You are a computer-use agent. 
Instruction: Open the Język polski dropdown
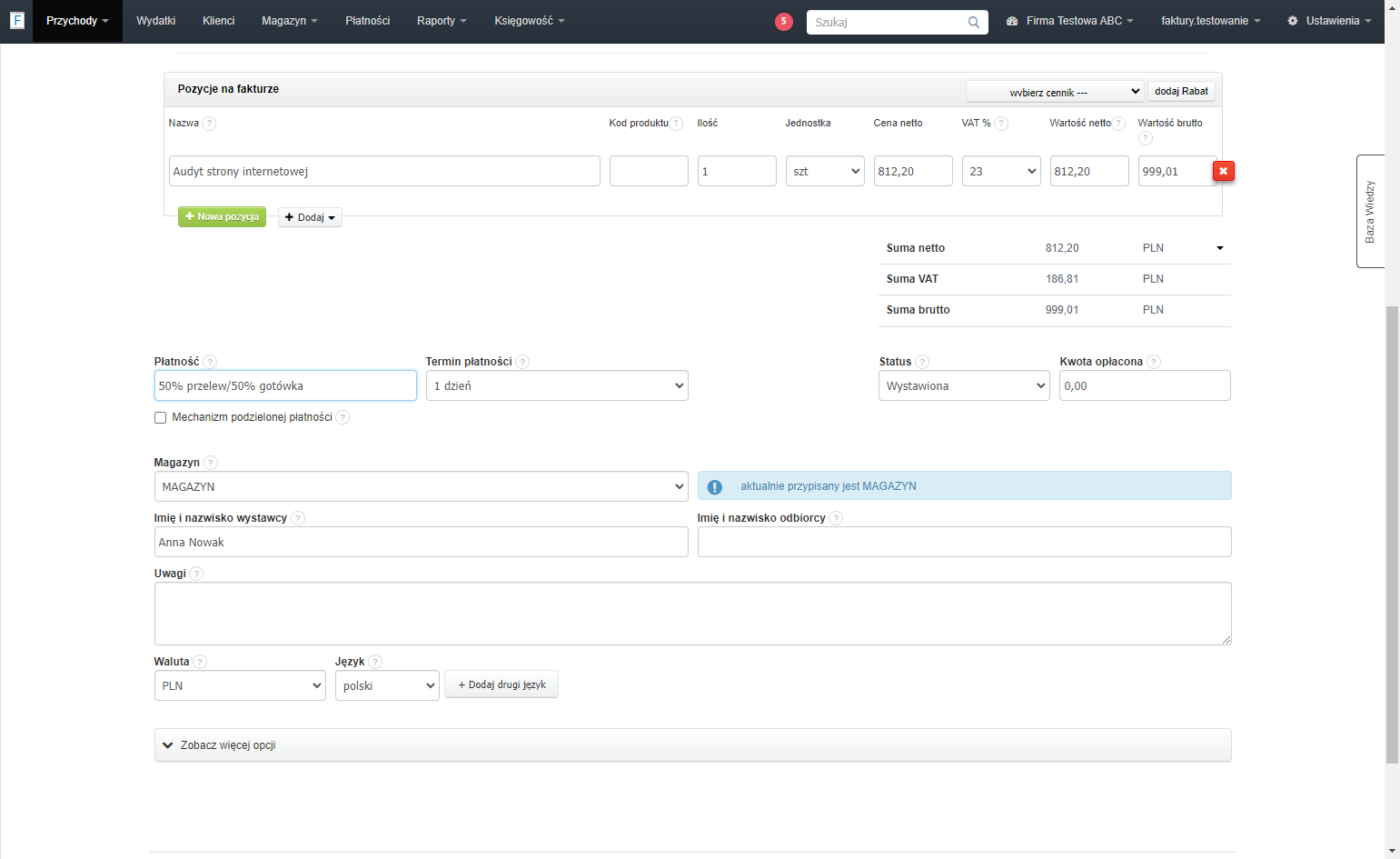point(387,685)
